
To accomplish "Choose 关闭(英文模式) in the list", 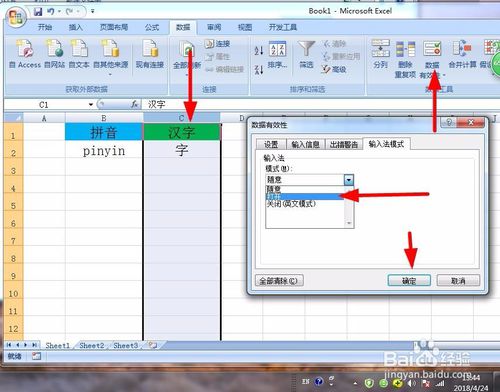I will pyautogui.click(x=305, y=204).
